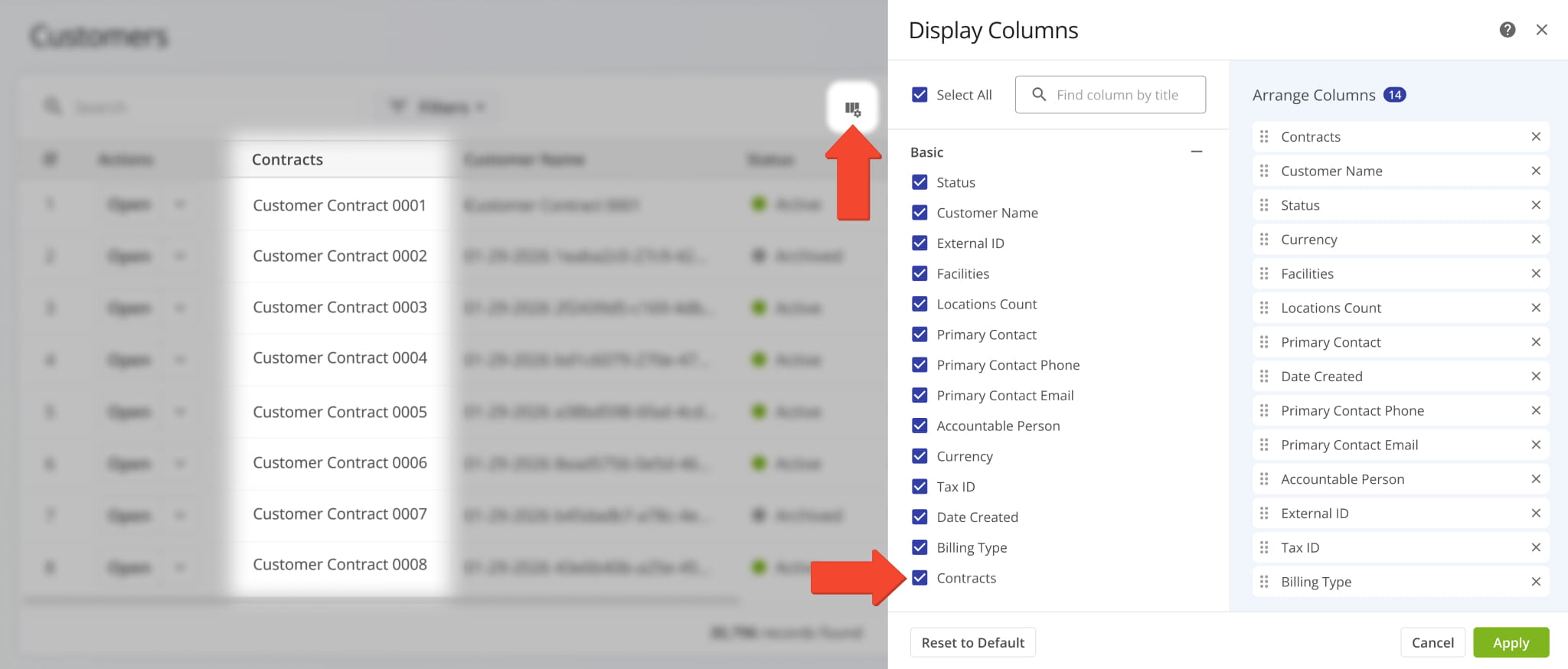This screenshot has height=669, width=1568.
Task: Expand the Open action dropdown in first row
Action: coord(180,204)
